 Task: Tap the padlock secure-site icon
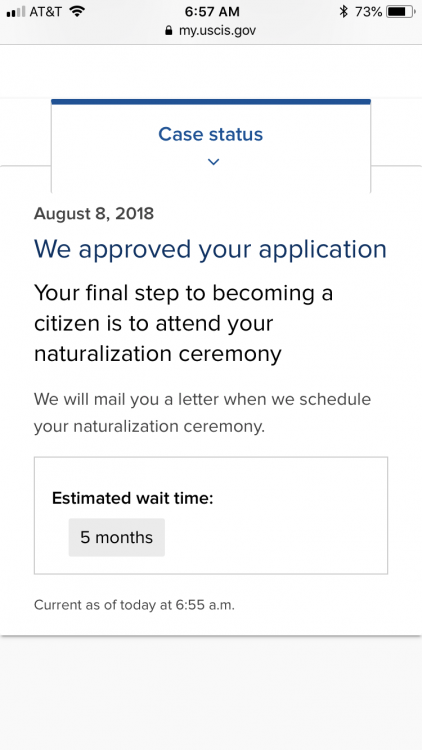coord(168,31)
